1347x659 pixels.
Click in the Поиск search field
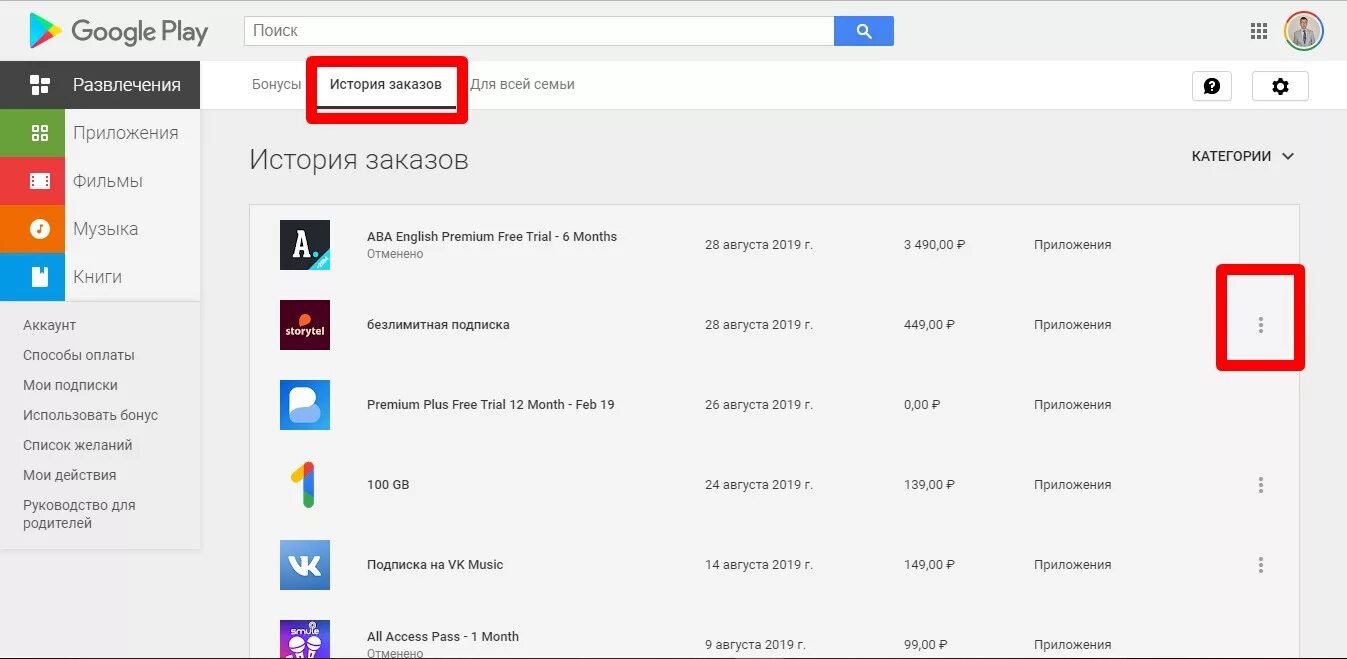click(539, 31)
